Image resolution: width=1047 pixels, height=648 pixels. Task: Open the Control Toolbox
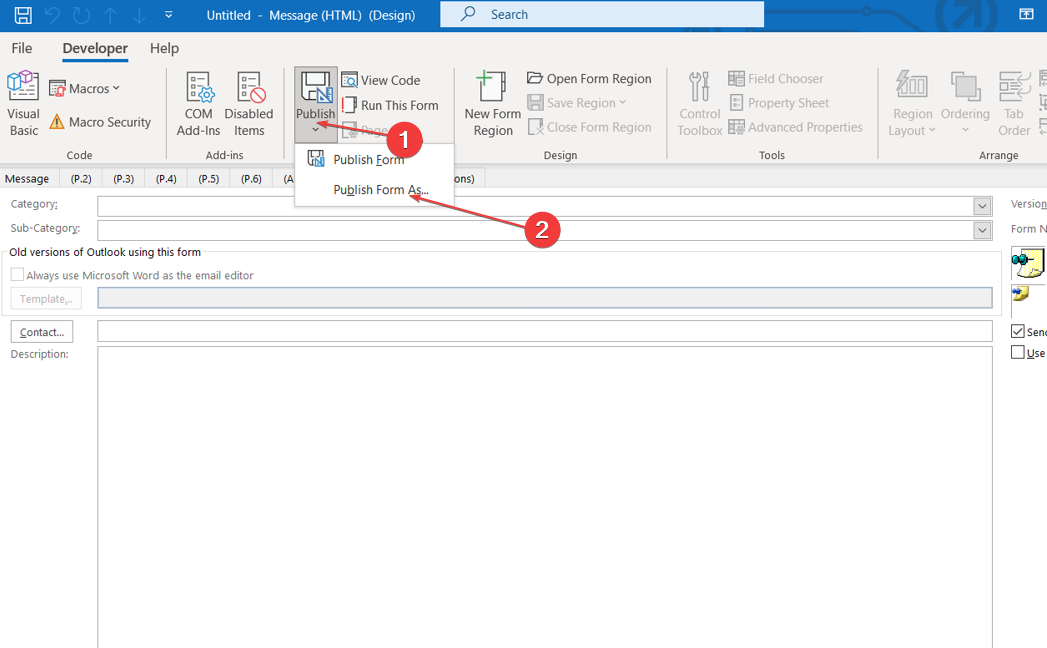(x=699, y=100)
